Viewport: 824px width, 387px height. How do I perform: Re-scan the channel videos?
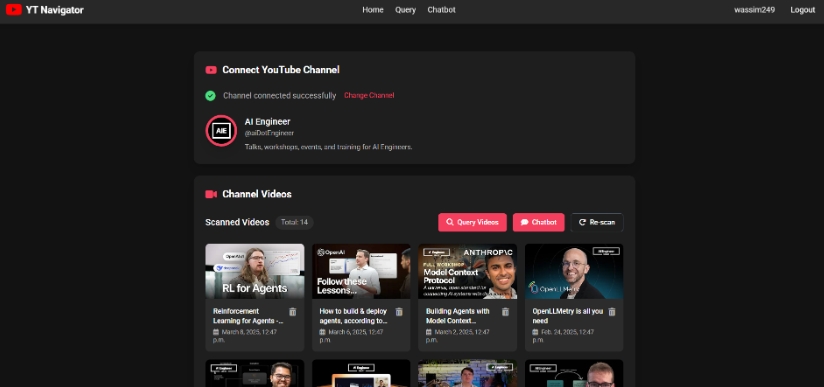tap(597, 222)
